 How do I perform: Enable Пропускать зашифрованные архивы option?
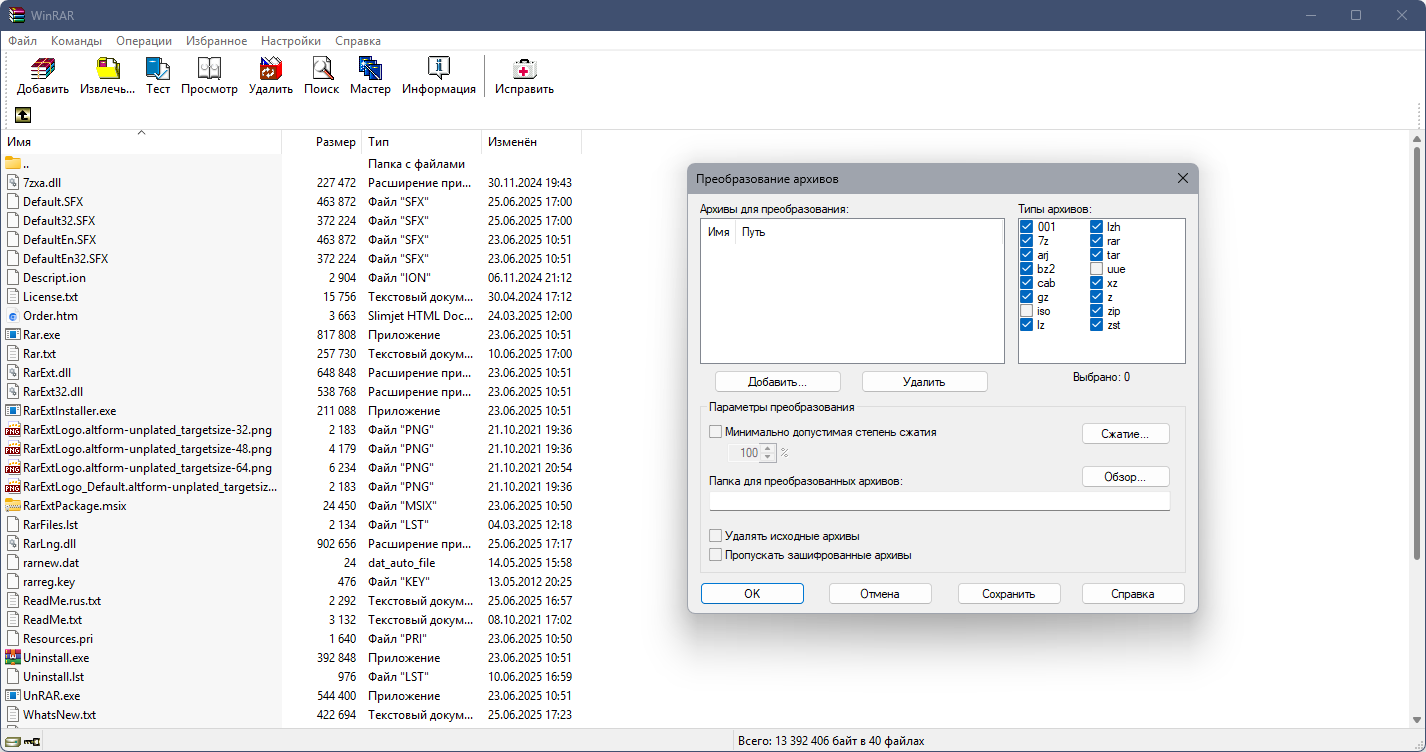click(715, 555)
